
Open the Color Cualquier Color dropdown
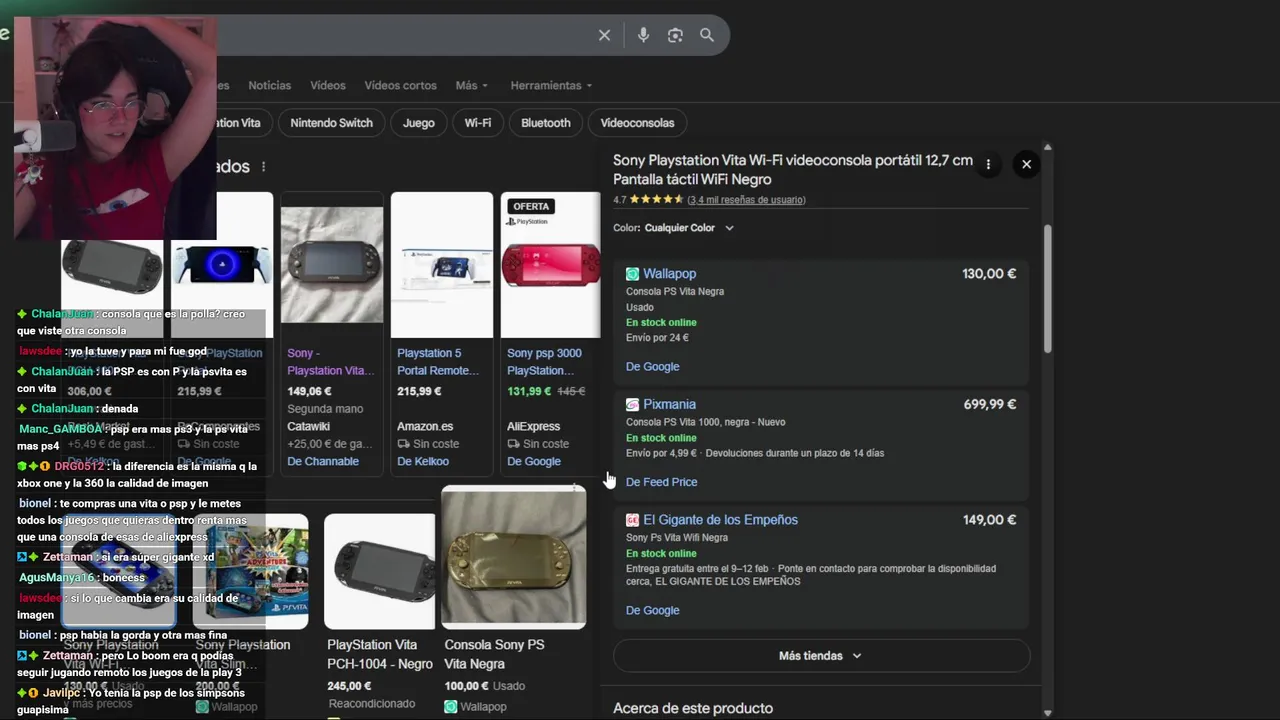674,228
